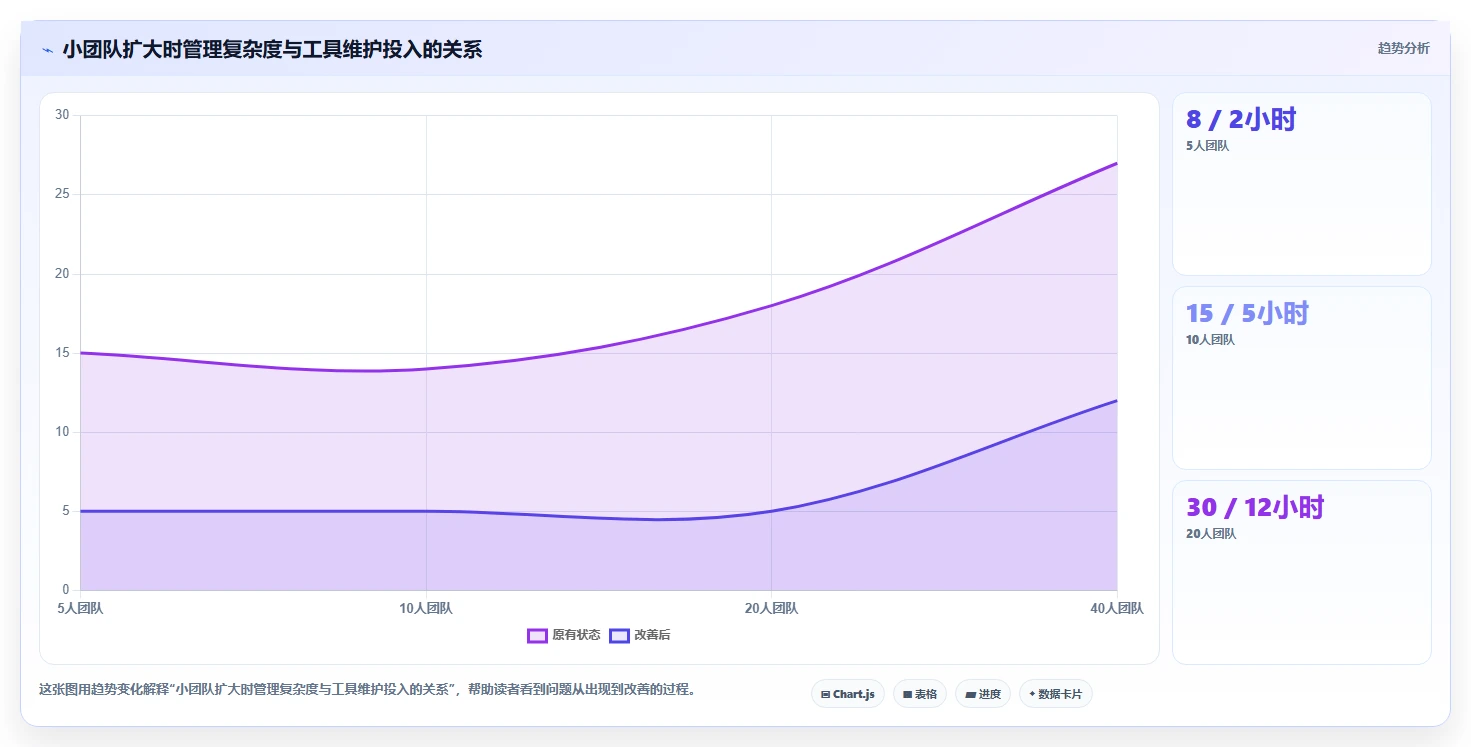
Task: Click the purple line point at 10人团队
Action: [426, 368]
